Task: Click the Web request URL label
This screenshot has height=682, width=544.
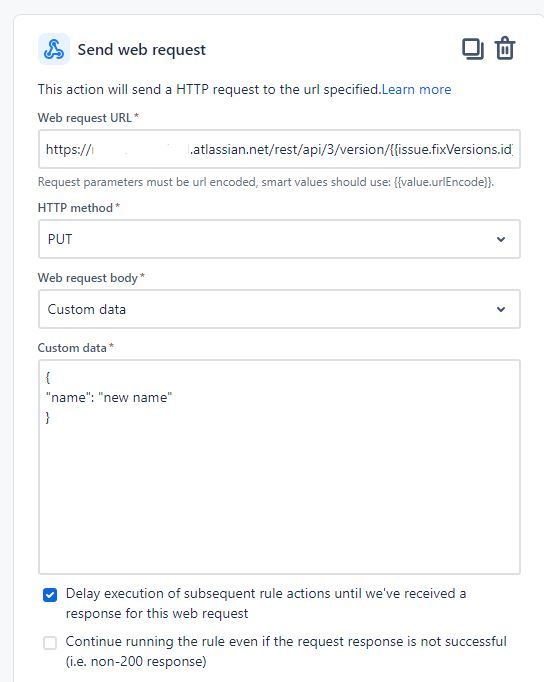Action: coord(88,117)
